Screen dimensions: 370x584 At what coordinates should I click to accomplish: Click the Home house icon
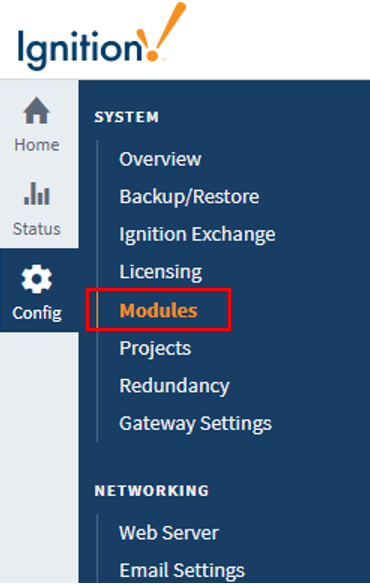[37, 111]
